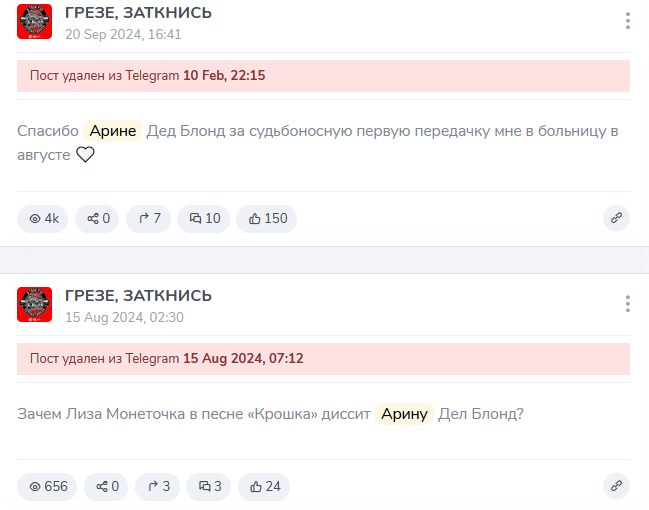Open comments counter showing 10
649x510 pixels.
click(x=204, y=219)
